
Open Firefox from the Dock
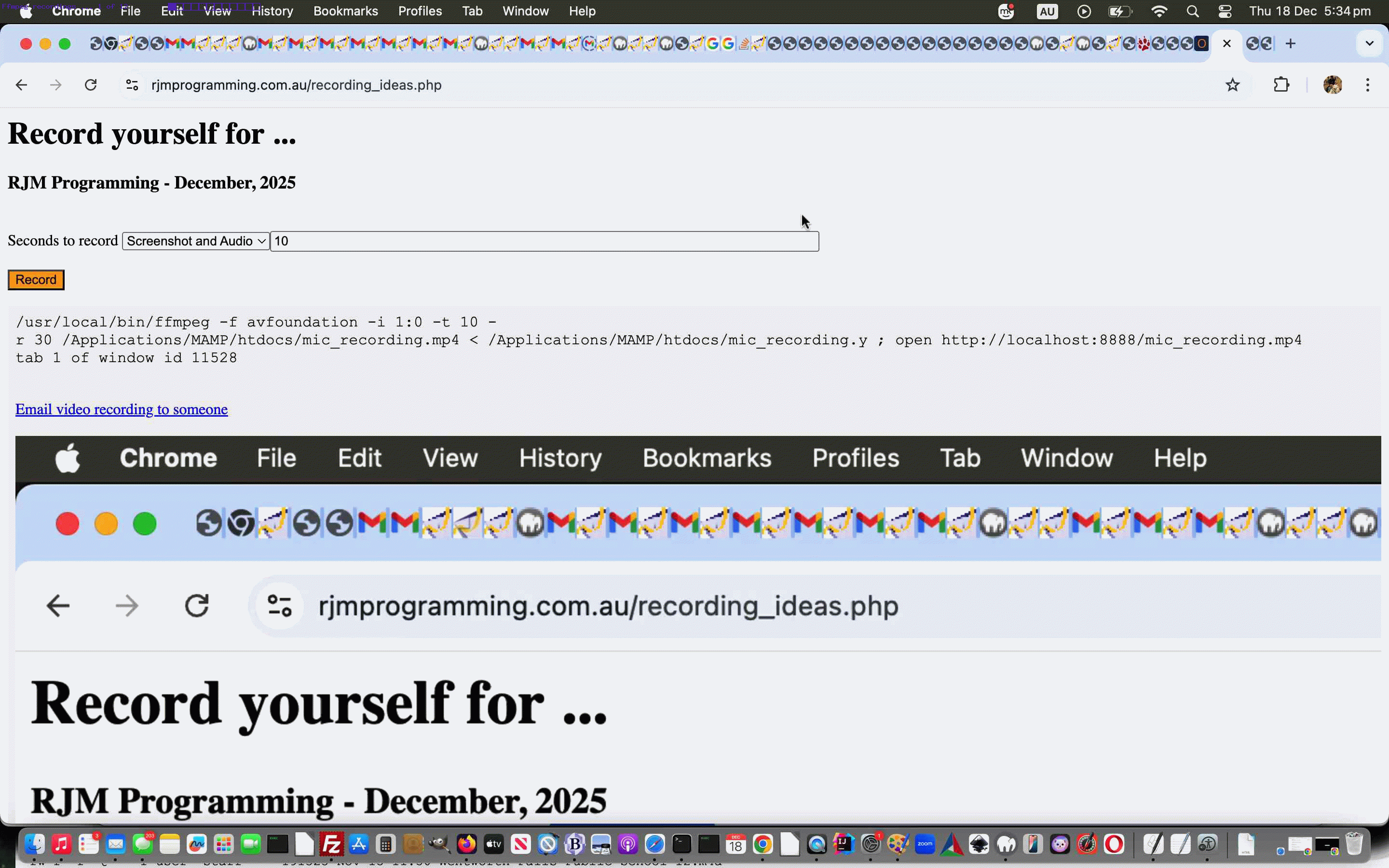466,844
